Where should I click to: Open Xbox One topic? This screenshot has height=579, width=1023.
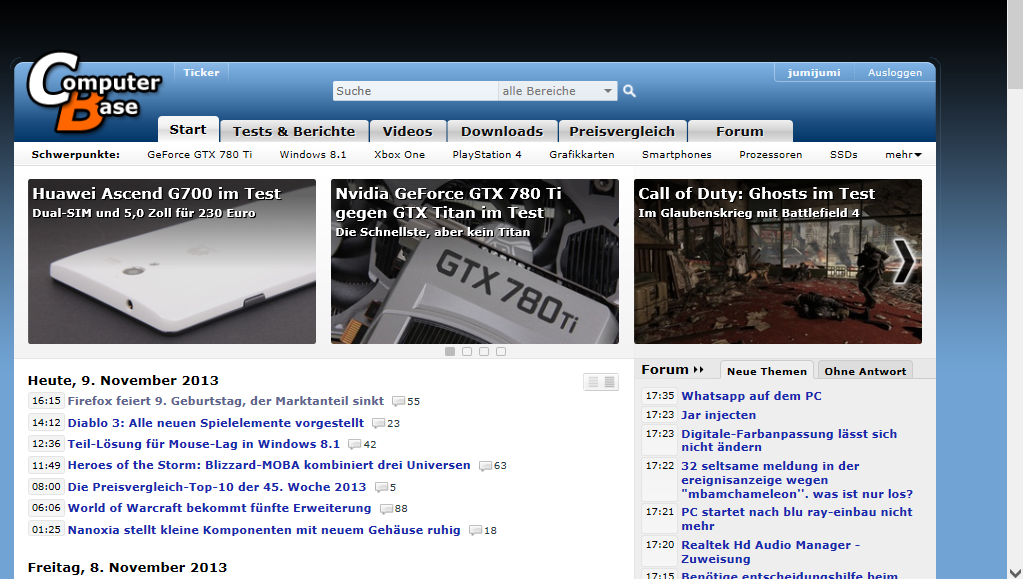tap(399, 155)
